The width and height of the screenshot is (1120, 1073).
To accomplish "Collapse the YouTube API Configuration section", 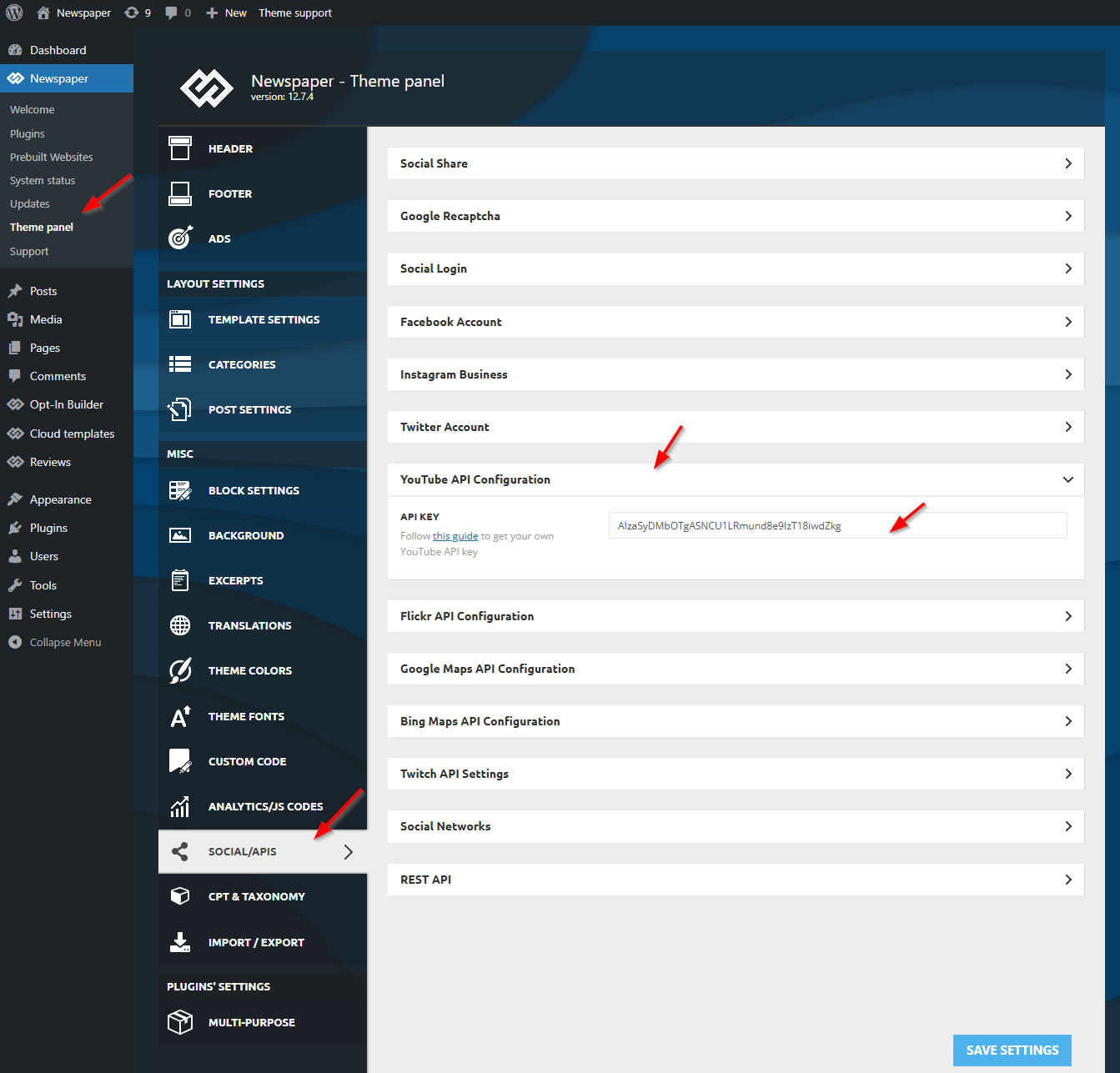I will click(1067, 479).
